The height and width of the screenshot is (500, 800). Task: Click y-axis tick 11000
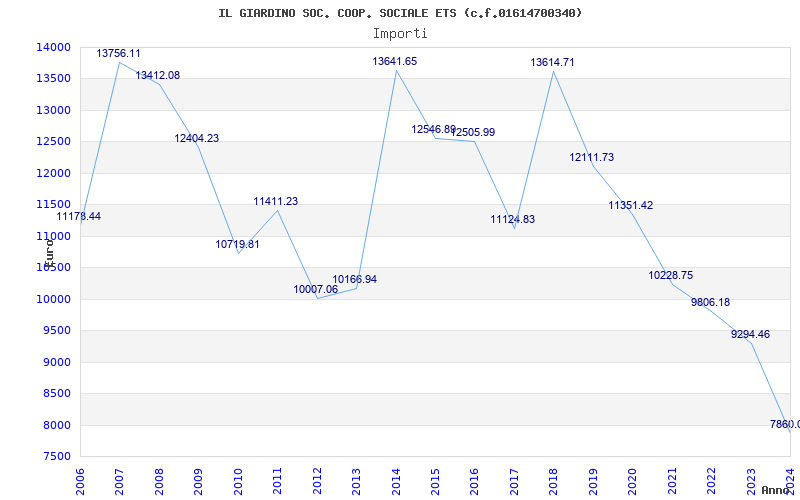(x=54, y=237)
